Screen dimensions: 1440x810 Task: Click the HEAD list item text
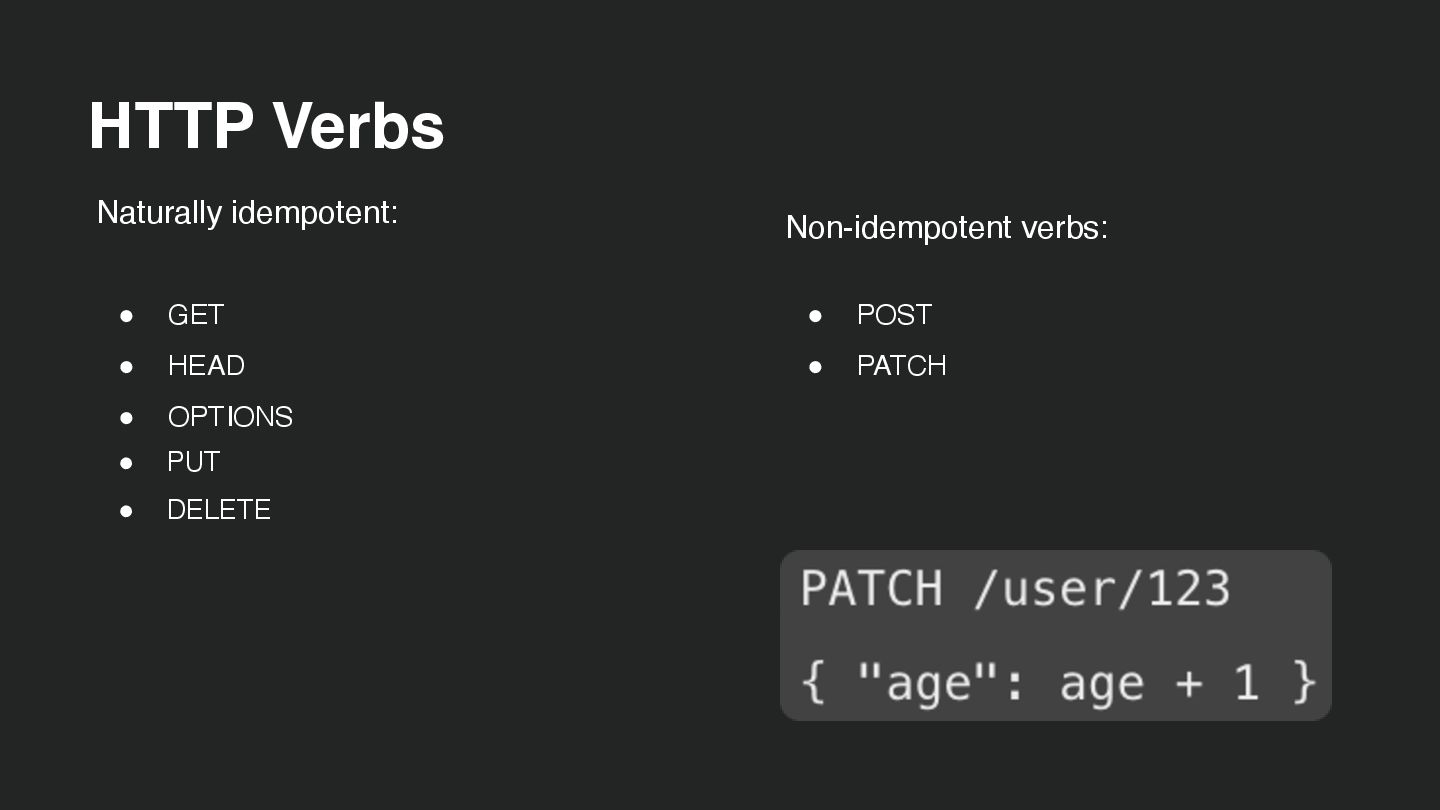click(206, 366)
